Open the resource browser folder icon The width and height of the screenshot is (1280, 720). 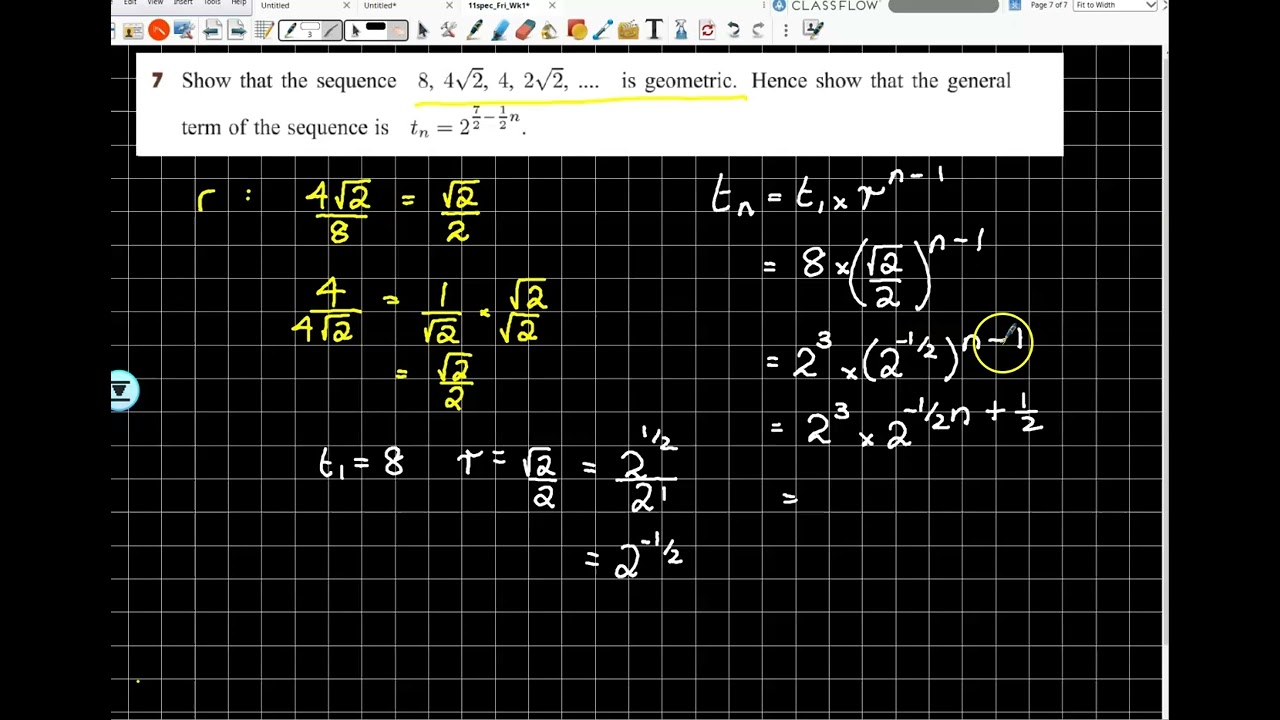point(628,31)
